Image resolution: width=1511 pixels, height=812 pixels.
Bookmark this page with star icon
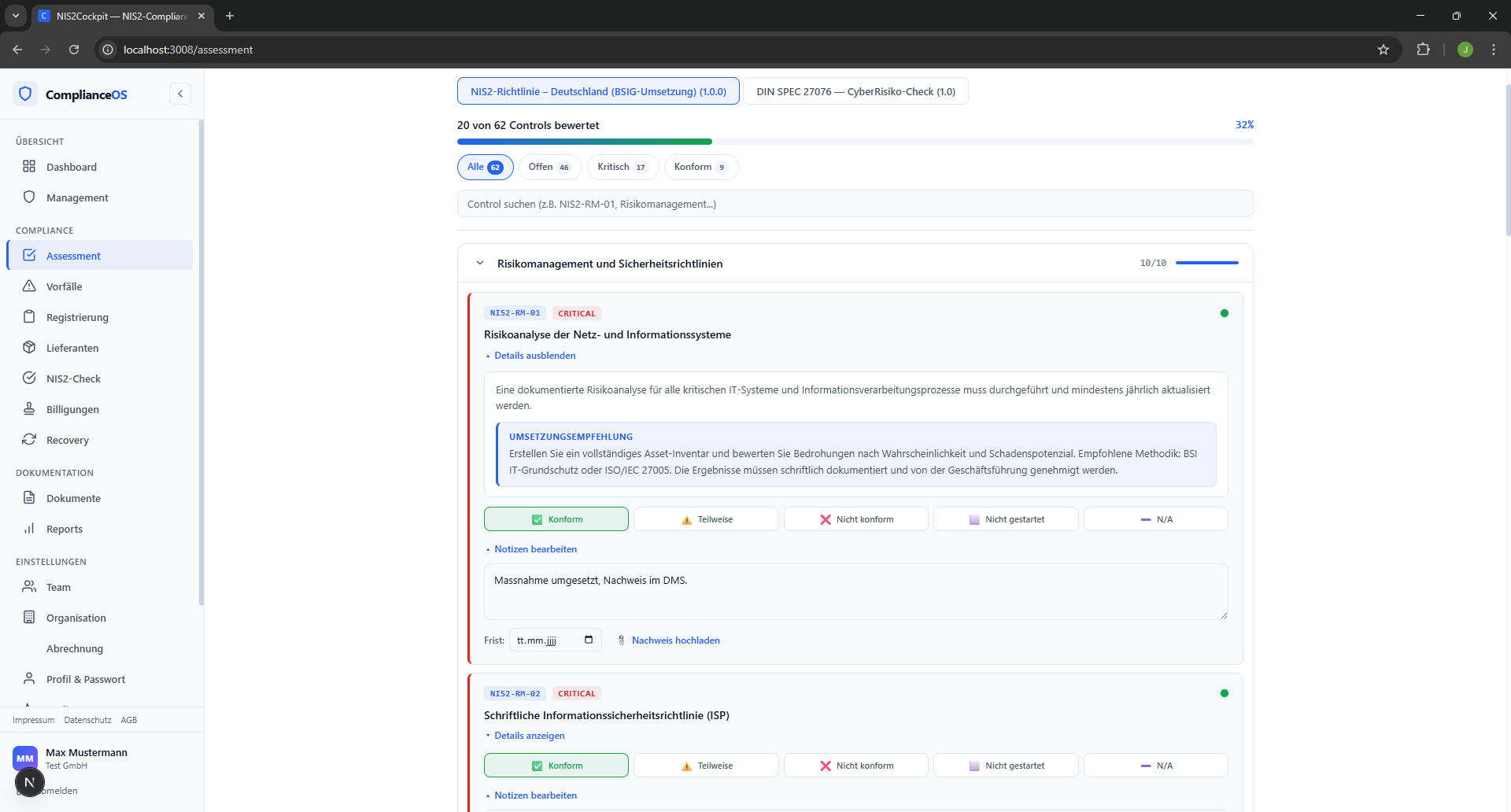tap(1384, 50)
